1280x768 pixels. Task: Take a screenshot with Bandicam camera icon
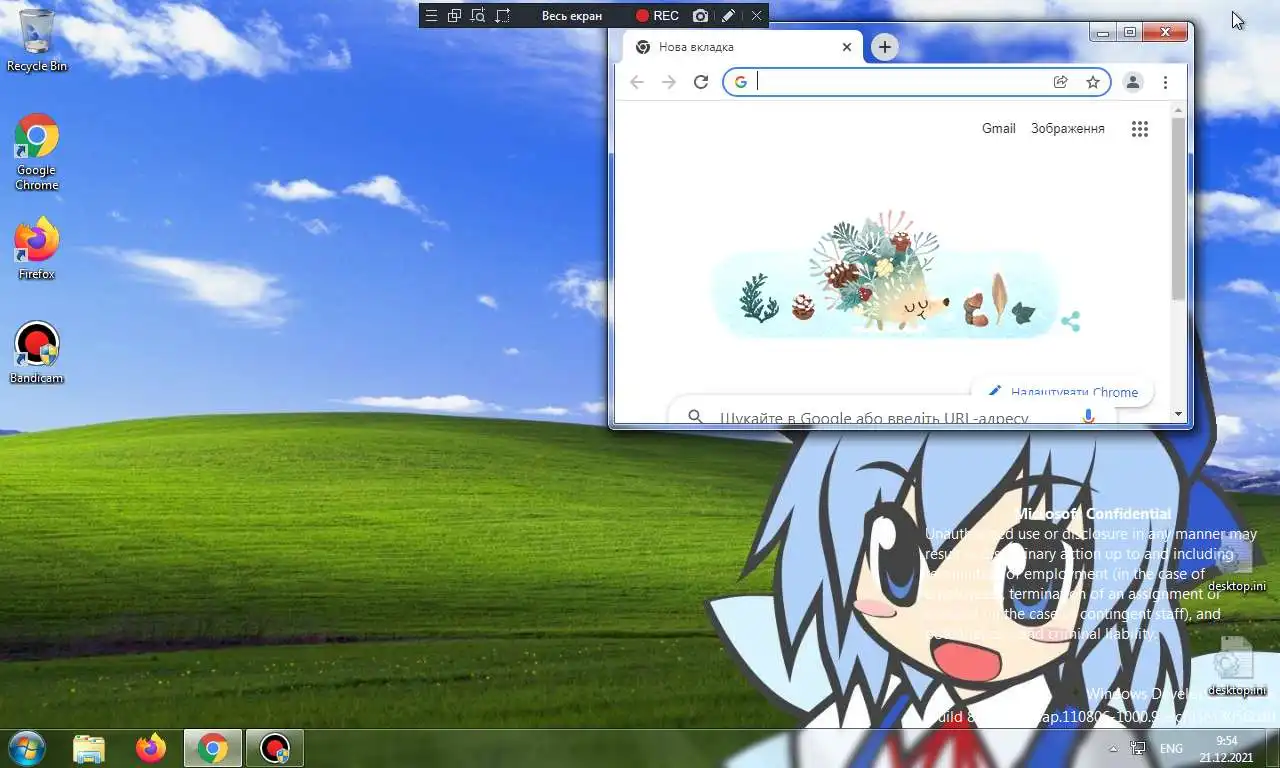(701, 15)
